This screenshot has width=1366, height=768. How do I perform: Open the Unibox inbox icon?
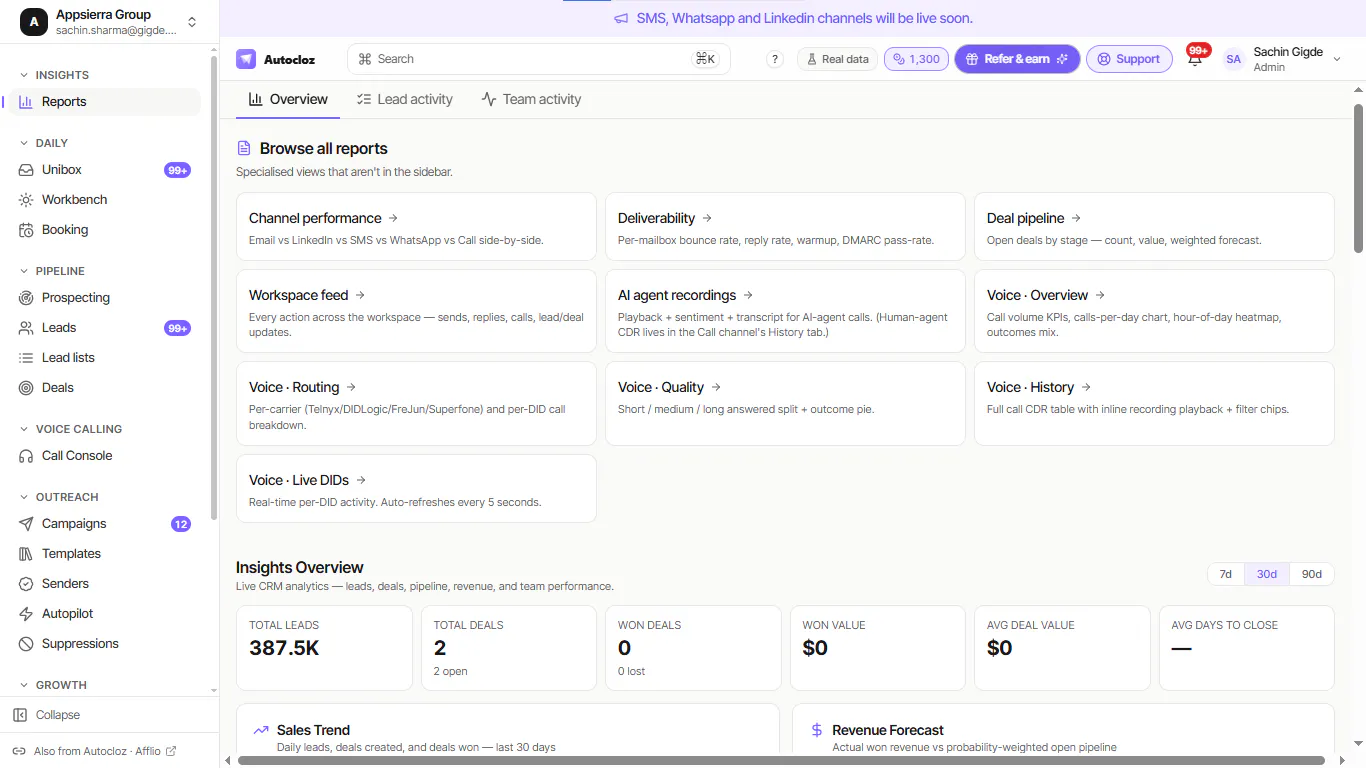pyautogui.click(x=26, y=170)
